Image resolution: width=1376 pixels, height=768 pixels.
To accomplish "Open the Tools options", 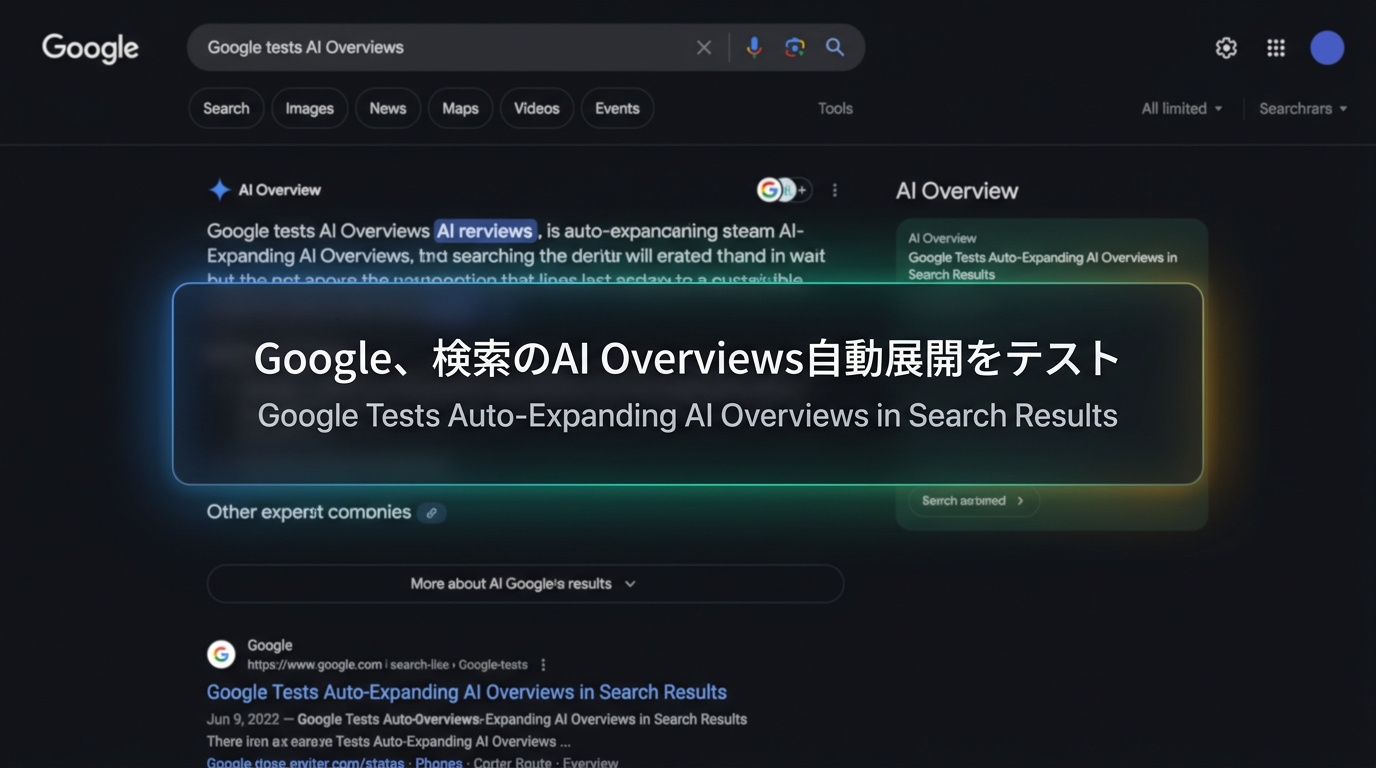I will (x=835, y=108).
